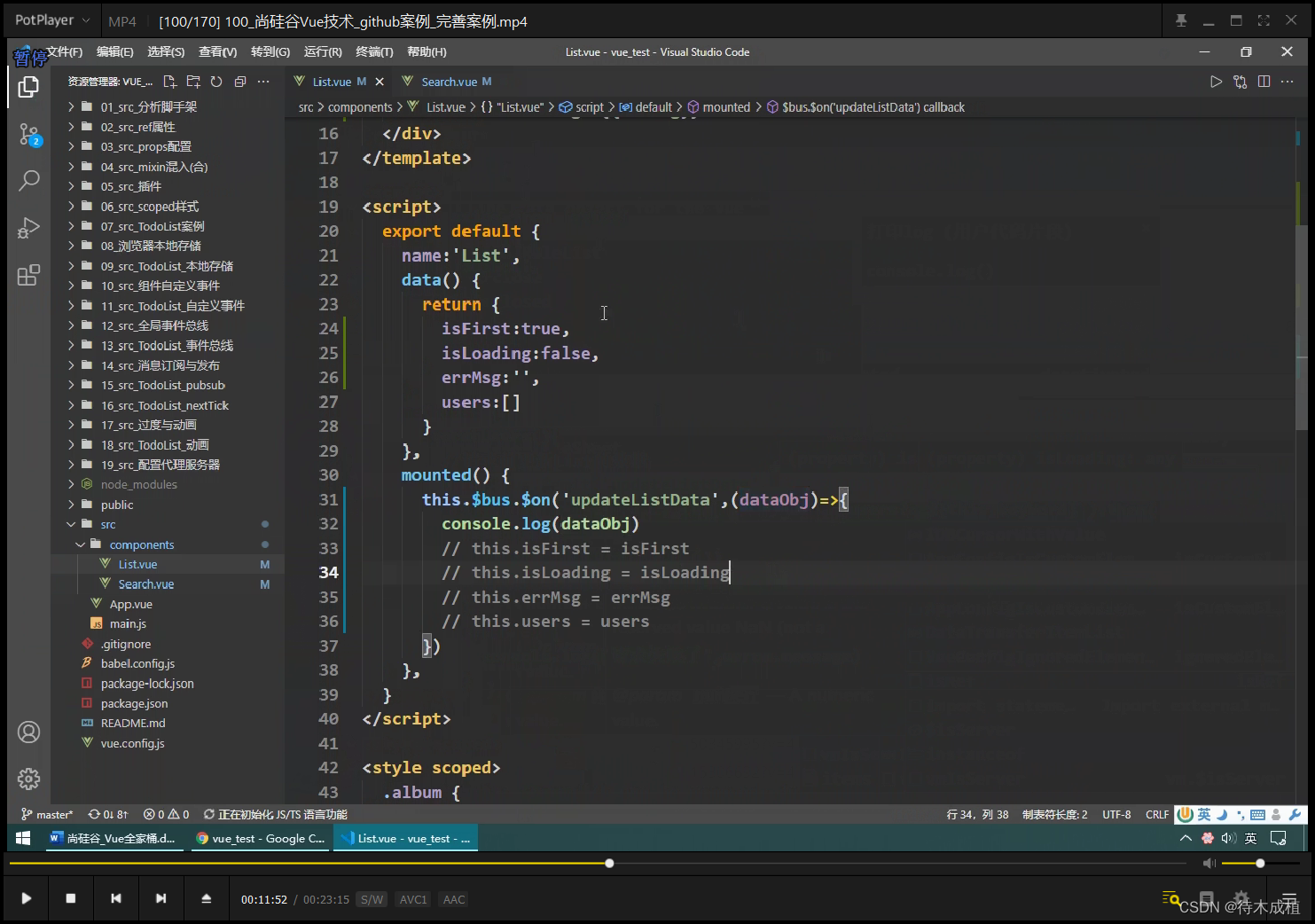
Task: Switch to vue_test Google Chrome taskbar item
Action: pyautogui.click(x=260, y=838)
